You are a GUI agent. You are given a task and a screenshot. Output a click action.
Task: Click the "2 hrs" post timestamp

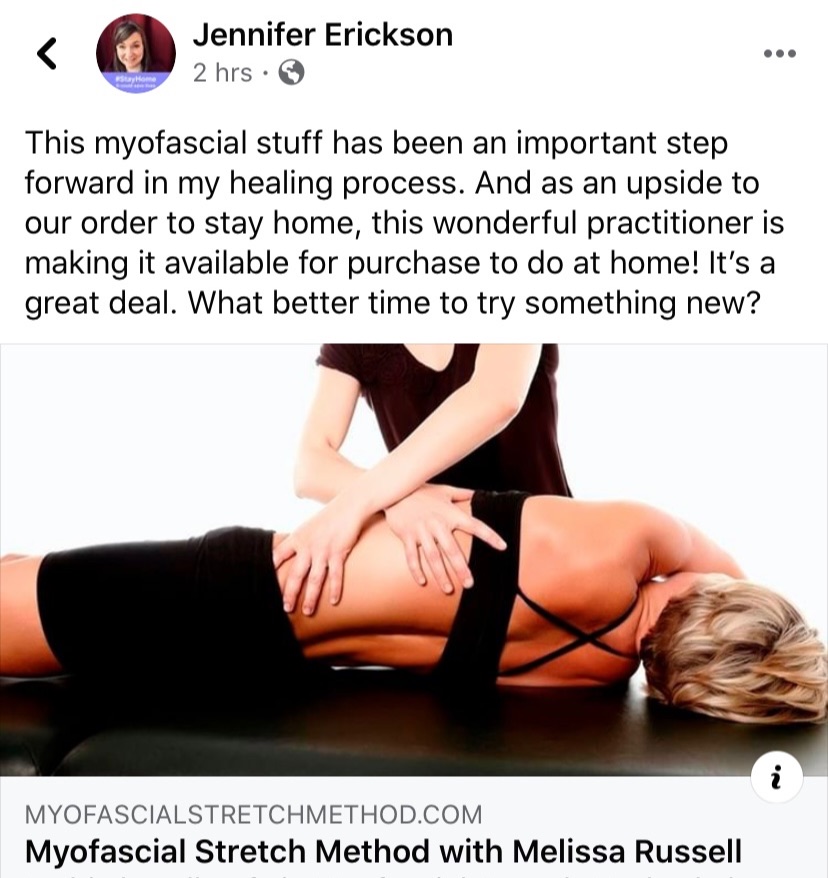pos(222,73)
